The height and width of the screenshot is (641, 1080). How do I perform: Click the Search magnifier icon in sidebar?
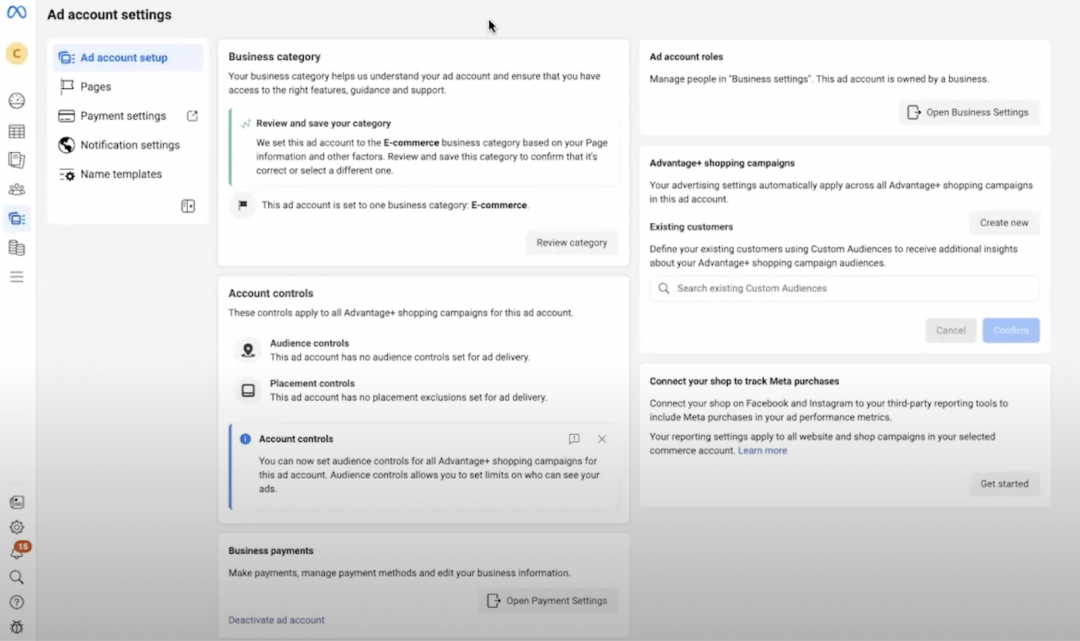click(17, 577)
